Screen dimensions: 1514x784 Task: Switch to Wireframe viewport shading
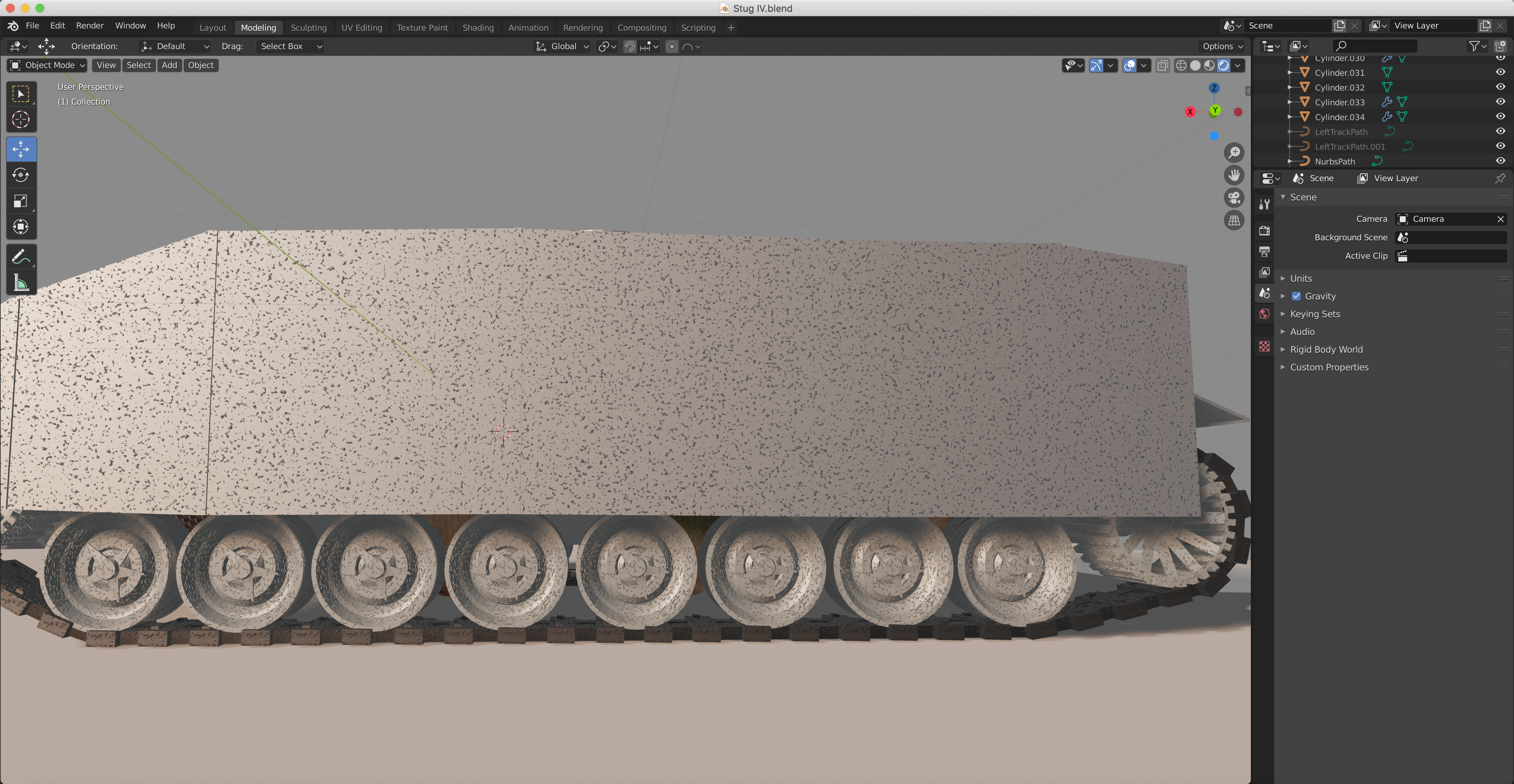click(1181, 65)
